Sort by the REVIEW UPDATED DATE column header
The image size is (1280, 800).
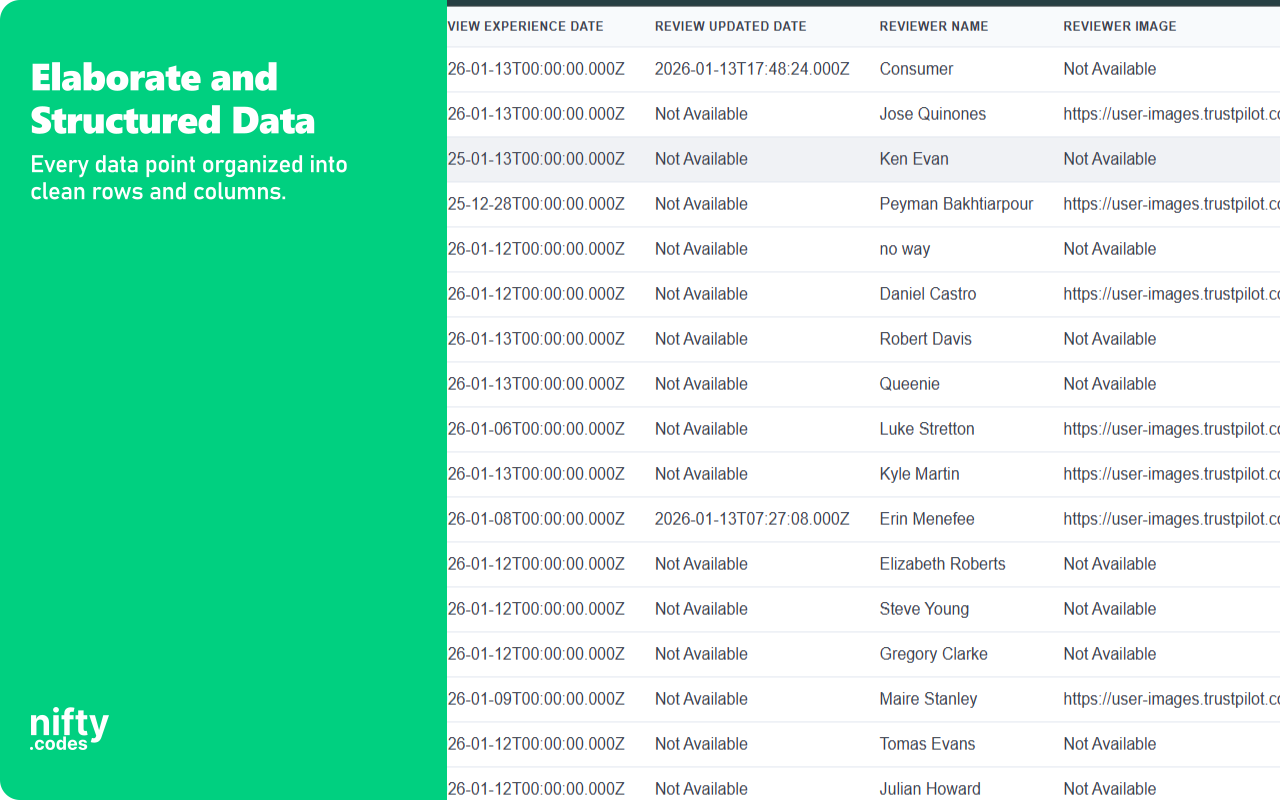pos(730,26)
